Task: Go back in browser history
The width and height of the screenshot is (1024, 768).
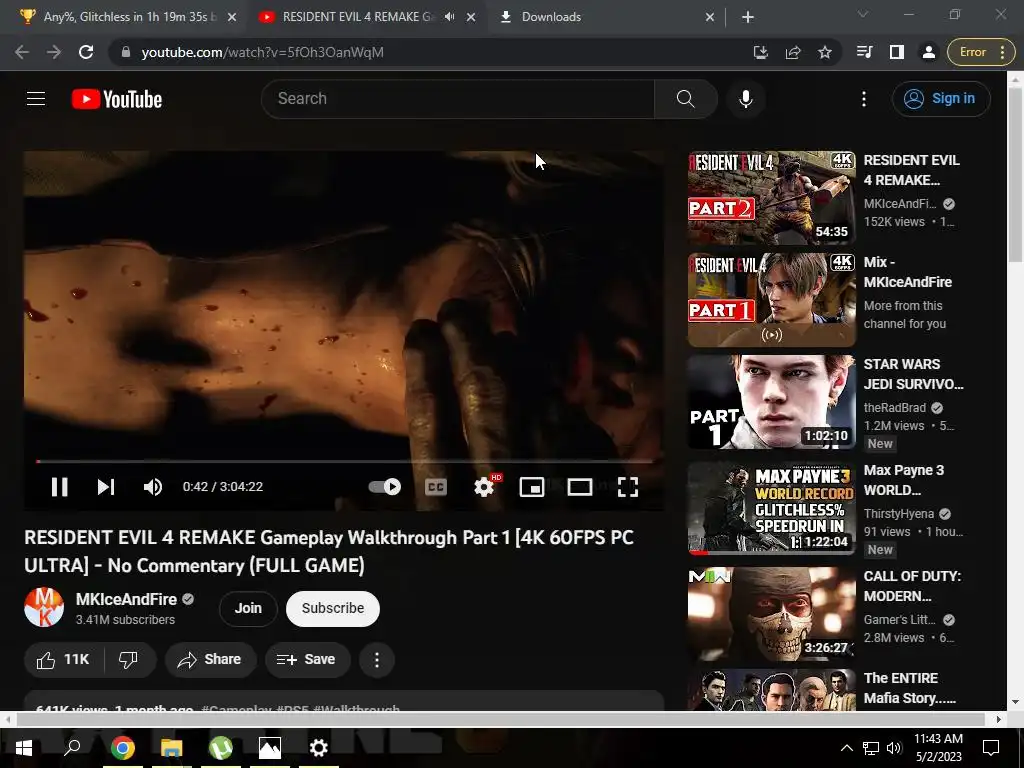Action: tap(22, 52)
